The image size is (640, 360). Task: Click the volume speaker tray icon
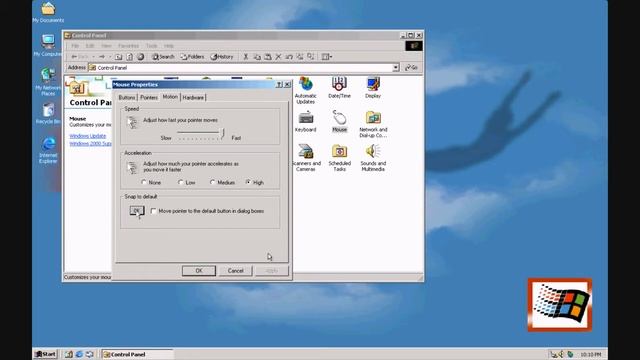click(561, 354)
